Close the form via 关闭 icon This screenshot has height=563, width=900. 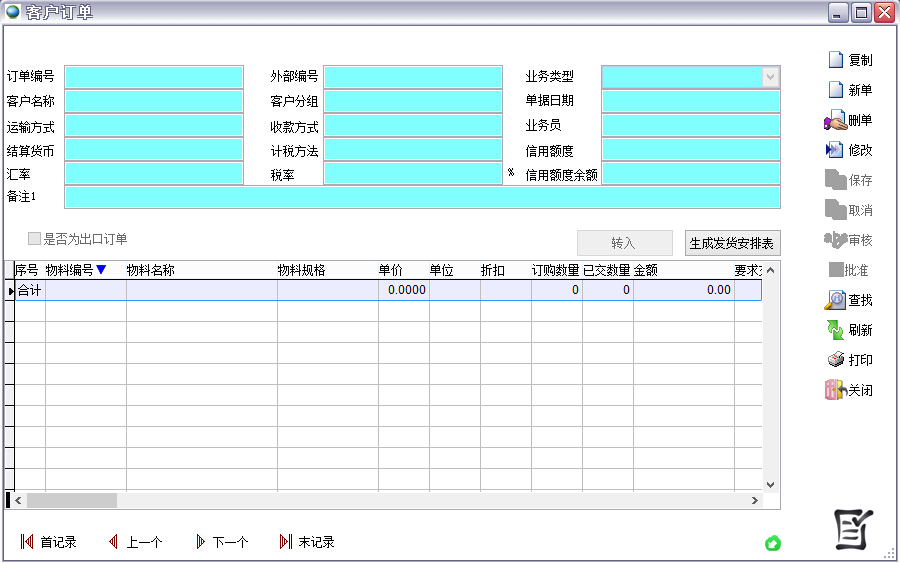tap(835, 390)
